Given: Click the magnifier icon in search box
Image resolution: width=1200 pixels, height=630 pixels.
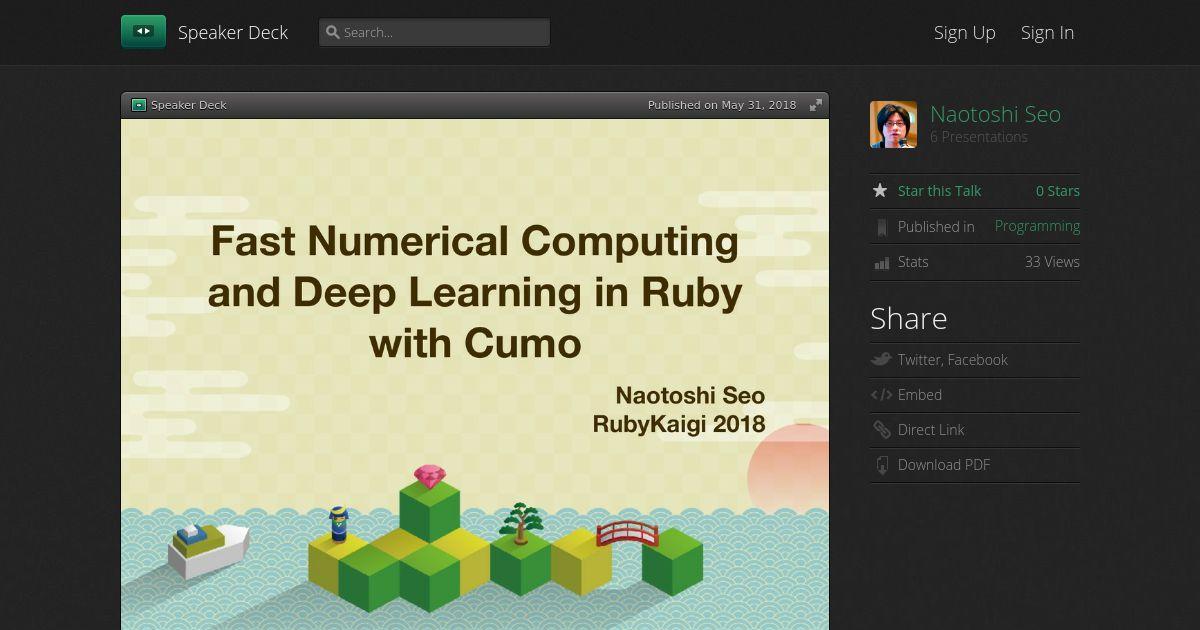Looking at the screenshot, I should [333, 32].
